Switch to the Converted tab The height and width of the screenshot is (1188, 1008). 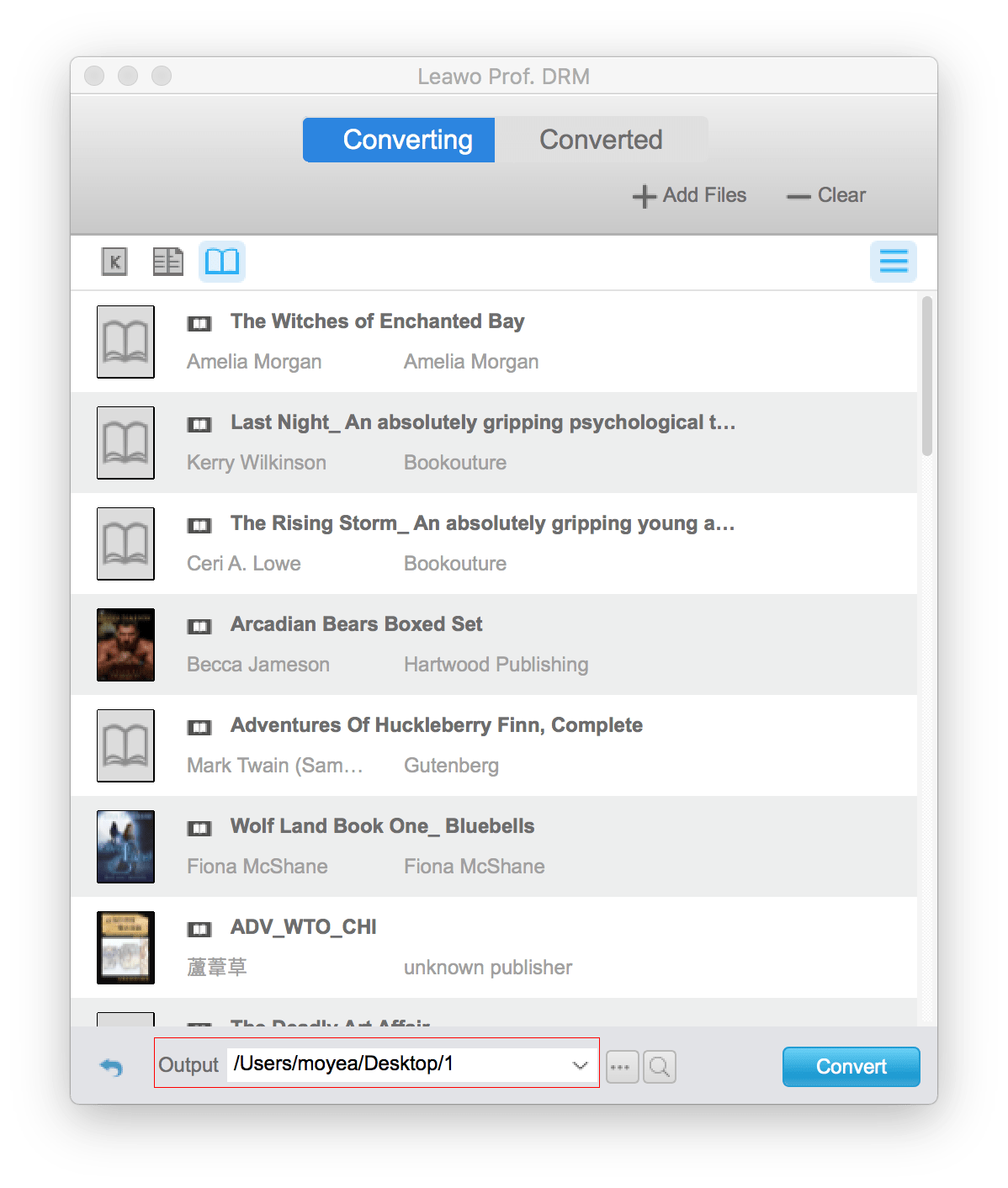[x=601, y=140]
